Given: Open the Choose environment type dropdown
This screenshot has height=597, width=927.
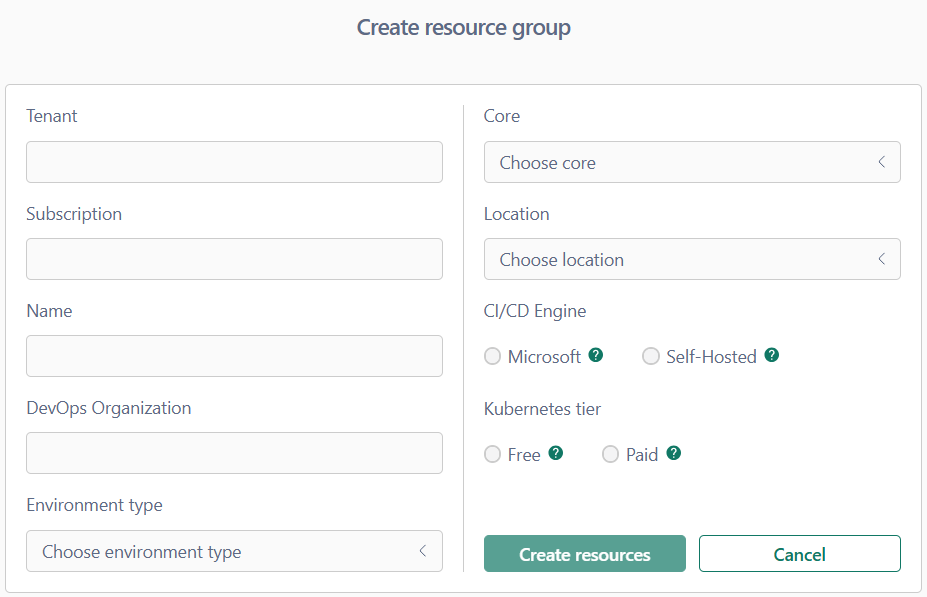Looking at the screenshot, I should click(x=234, y=551).
